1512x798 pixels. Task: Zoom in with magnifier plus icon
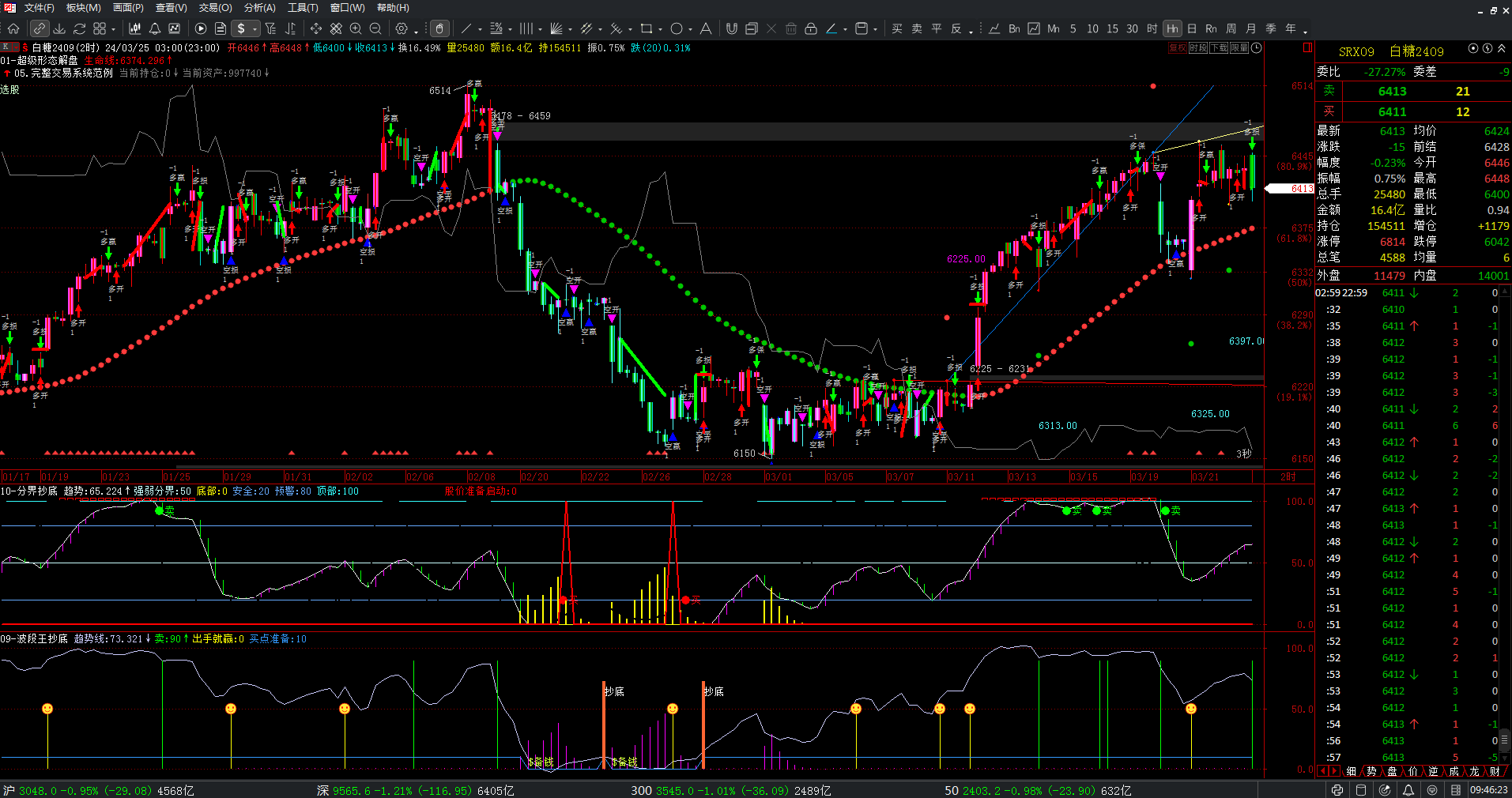click(356, 28)
